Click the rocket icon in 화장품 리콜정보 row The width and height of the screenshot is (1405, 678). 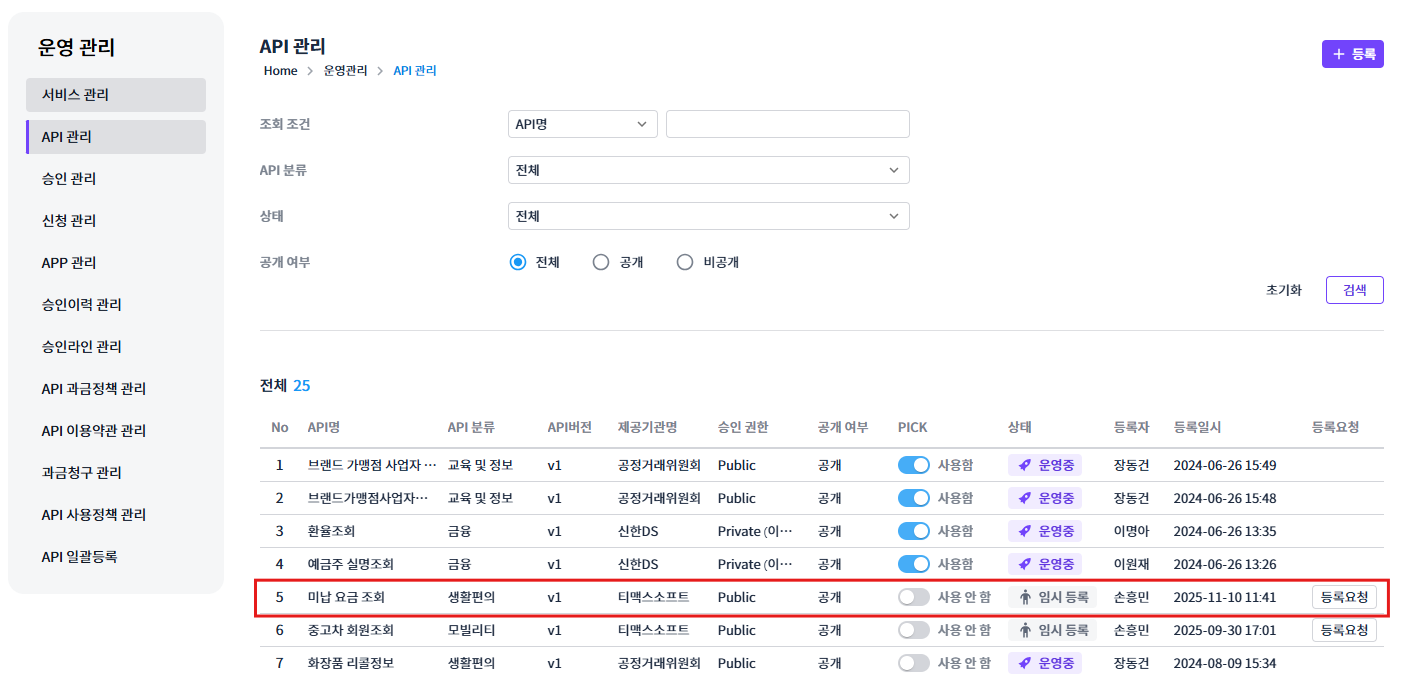pyautogui.click(x=1024, y=663)
